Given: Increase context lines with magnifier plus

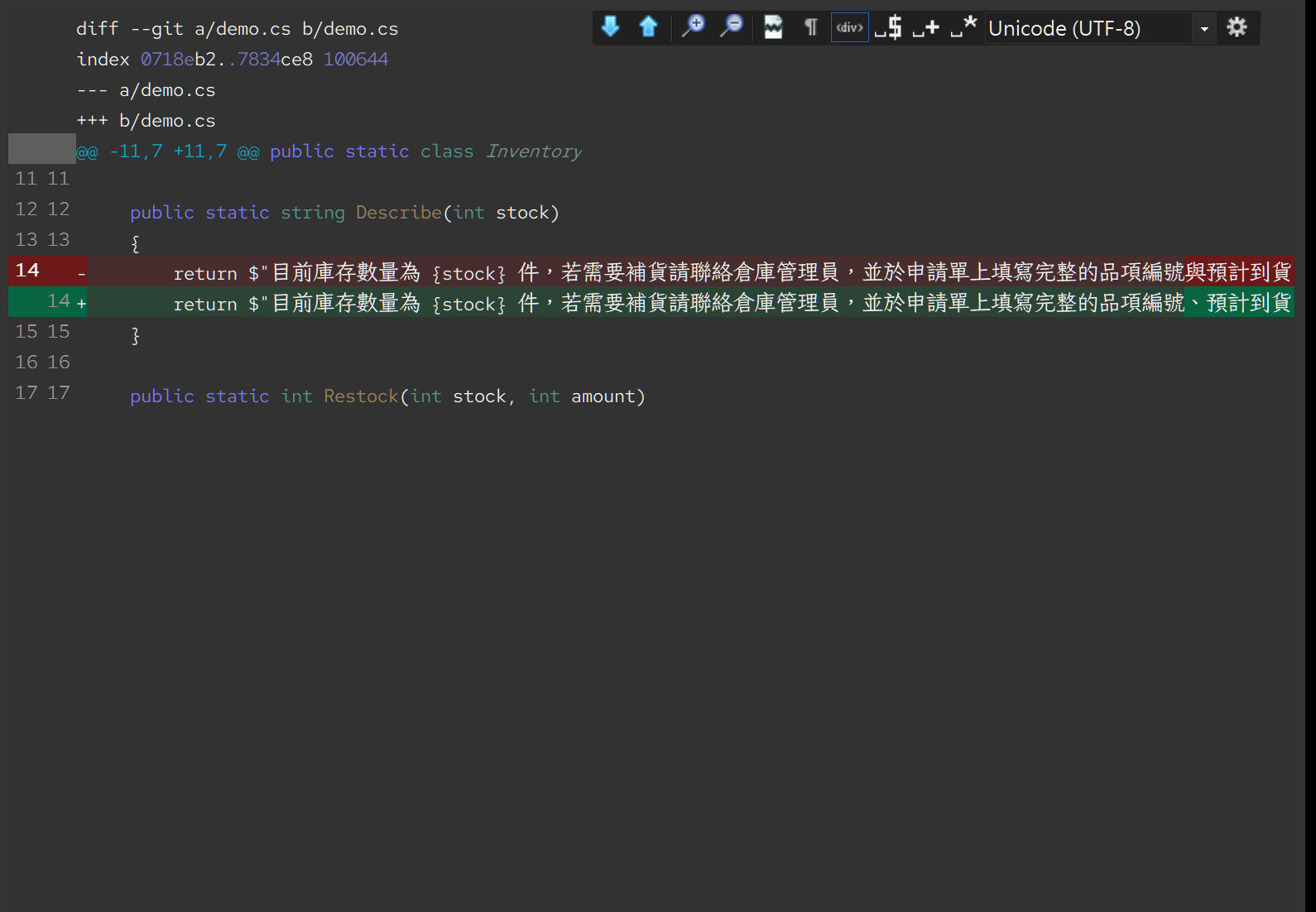Looking at the screenshot, I should point(693,27).
